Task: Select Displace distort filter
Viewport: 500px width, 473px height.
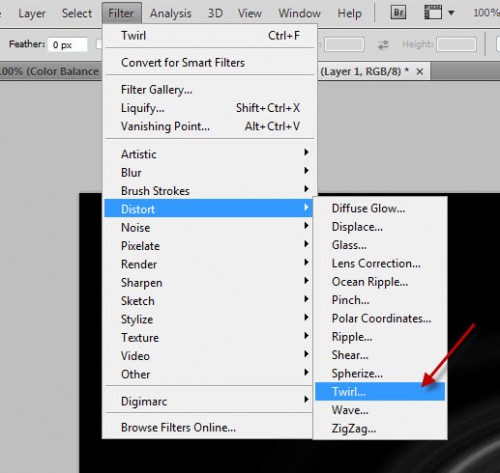Action: pyautogui.click(x=380, y=227)
